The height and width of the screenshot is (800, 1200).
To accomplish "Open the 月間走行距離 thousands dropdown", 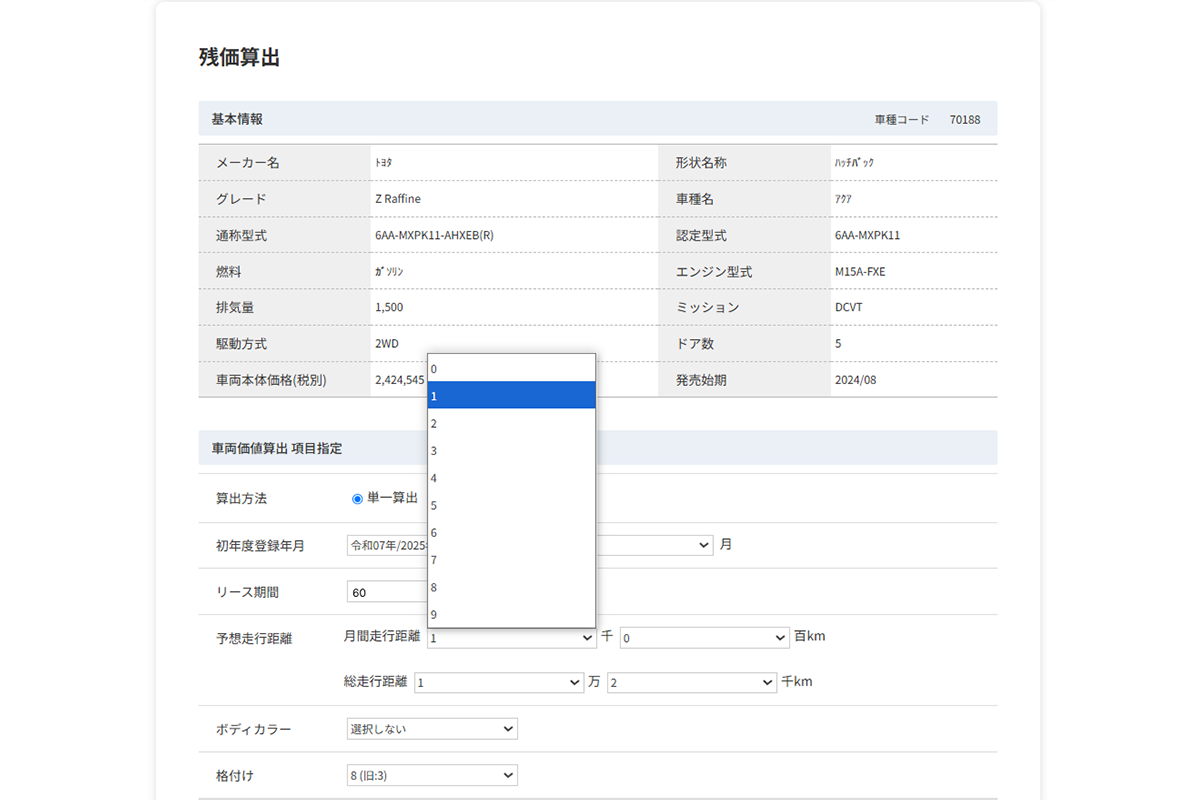I will 512,637.
